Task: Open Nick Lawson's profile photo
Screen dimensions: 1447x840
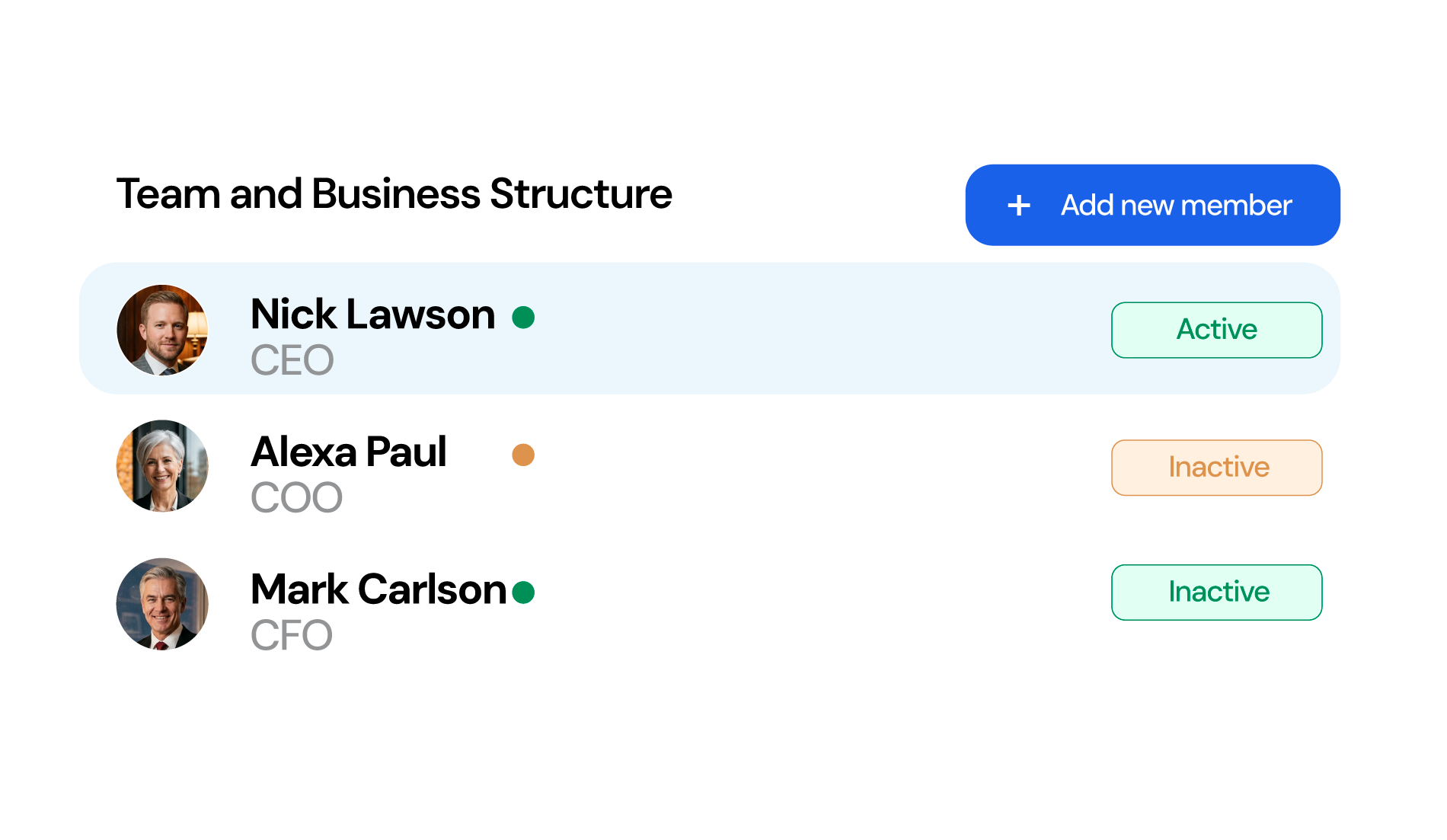Action: click(x=162, y=330)
